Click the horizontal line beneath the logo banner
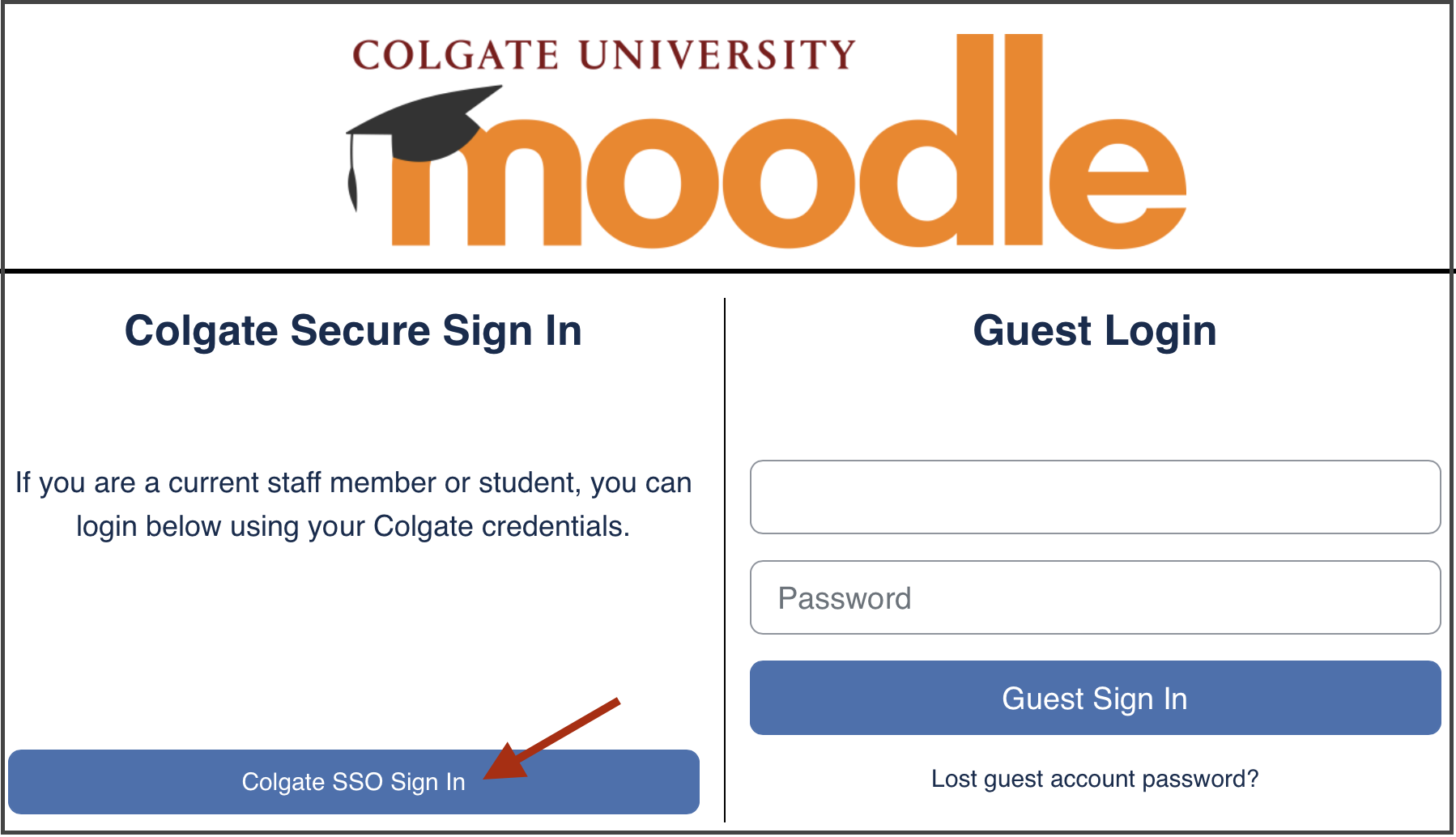The width and height of the screenshot is (1456, 837). [727, 270]
